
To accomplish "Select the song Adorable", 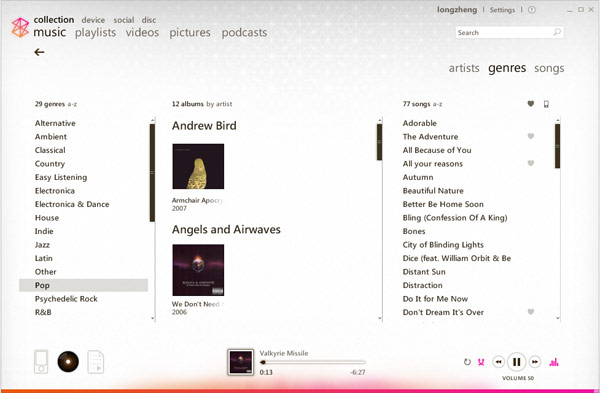I will pyautogui.click(x=419, y=123).
